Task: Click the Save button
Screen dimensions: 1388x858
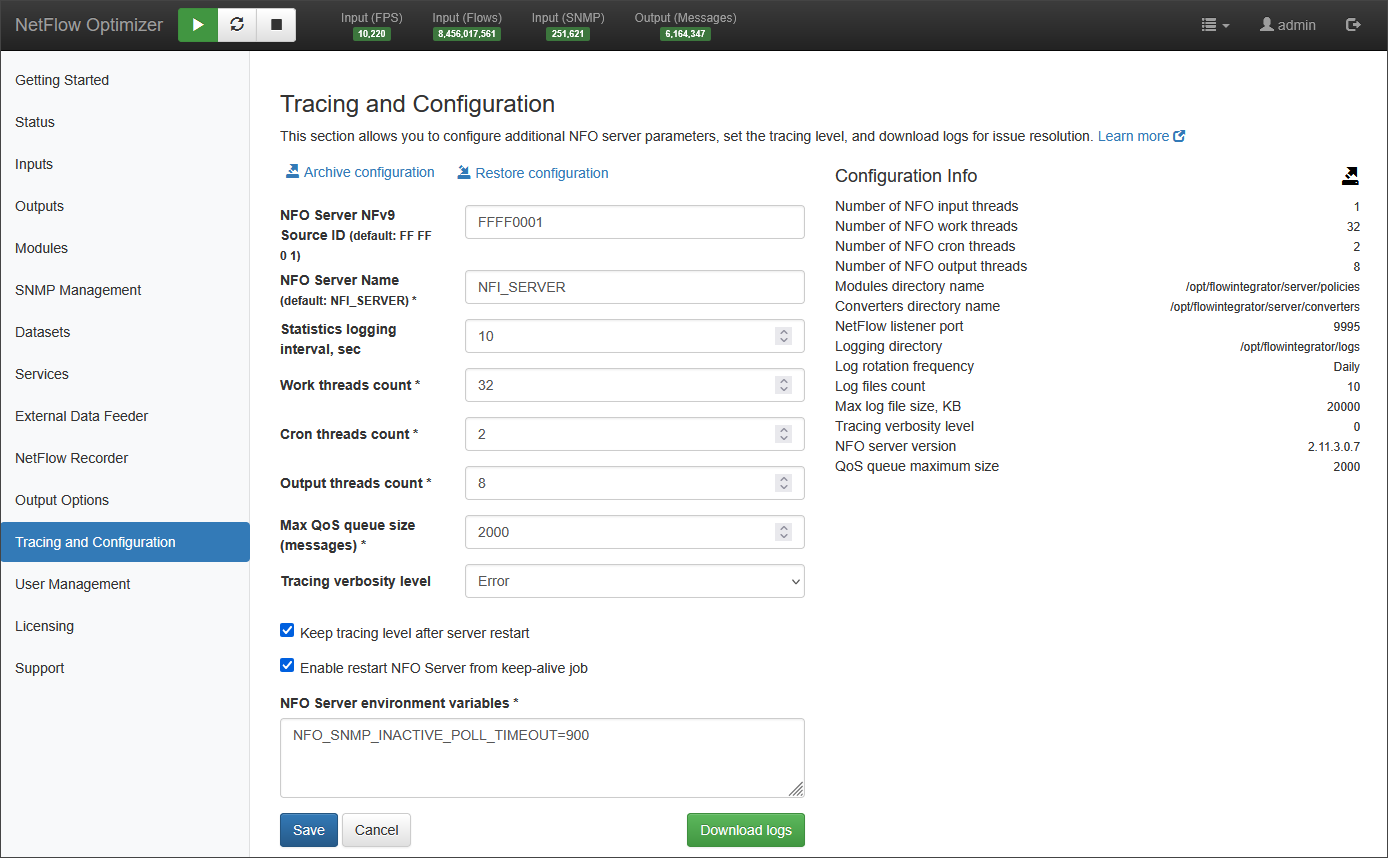Action: (x=309, y=830)
